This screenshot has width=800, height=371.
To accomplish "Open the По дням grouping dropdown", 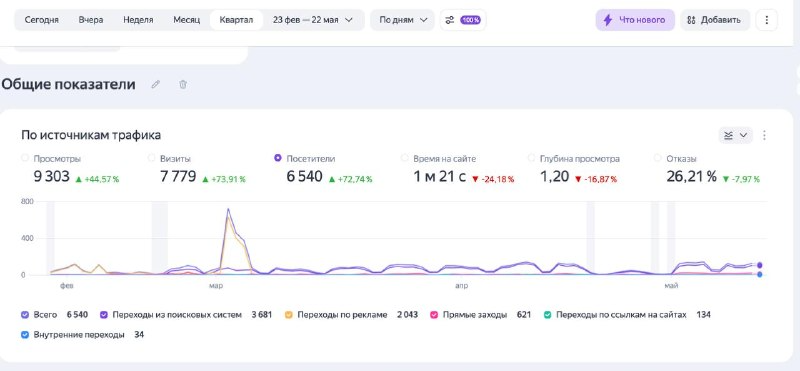I will 403,20.
